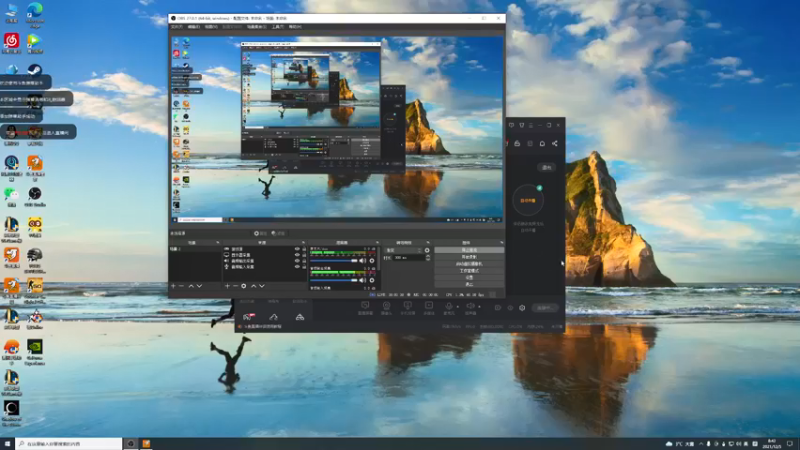Screen dimensions: 800x450
Task: Open source properties gear in Sources toolbar
Action: (x=244, y=286)
